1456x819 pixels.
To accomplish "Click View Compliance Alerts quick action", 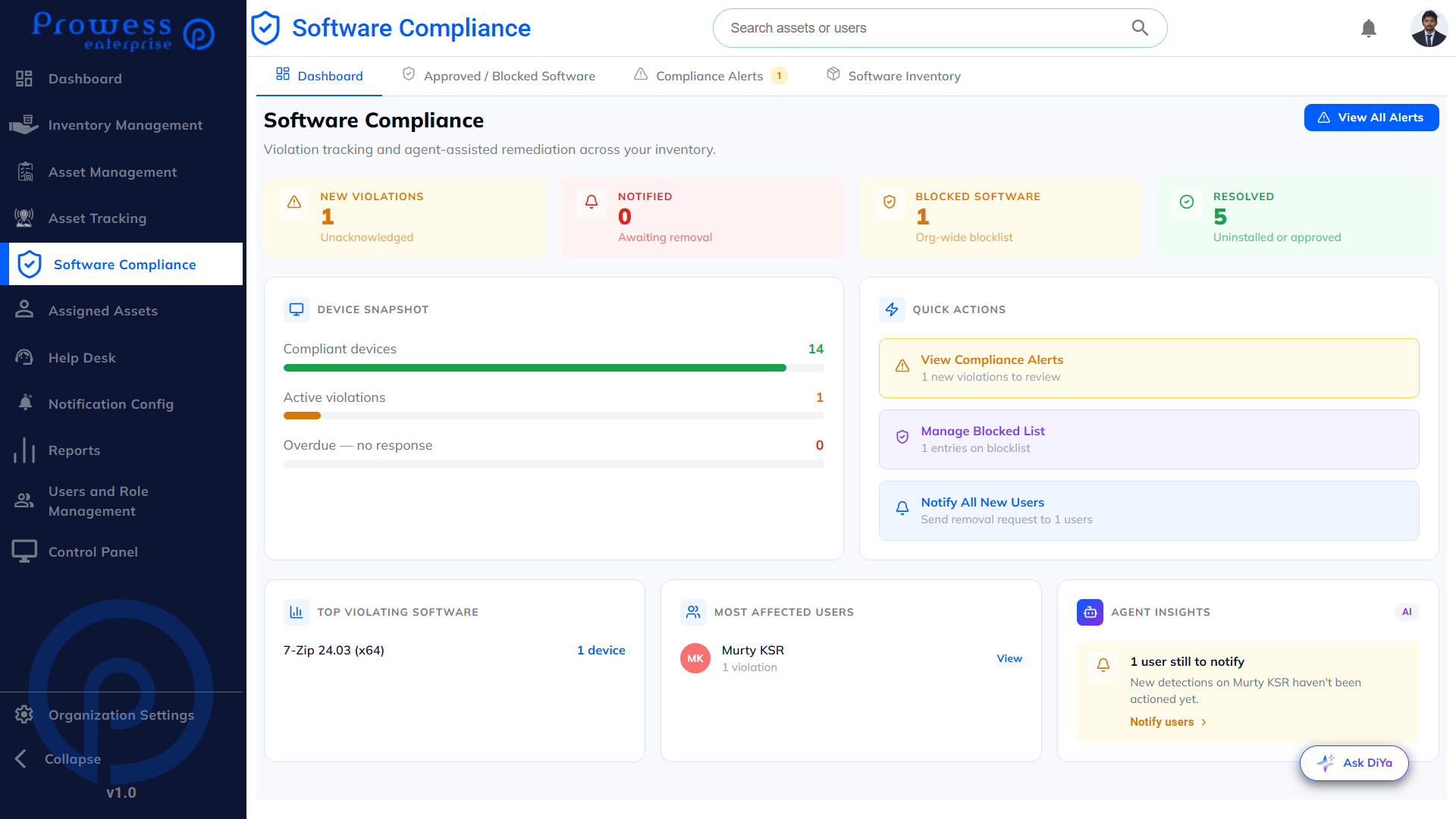I will tap(1148, 368).
